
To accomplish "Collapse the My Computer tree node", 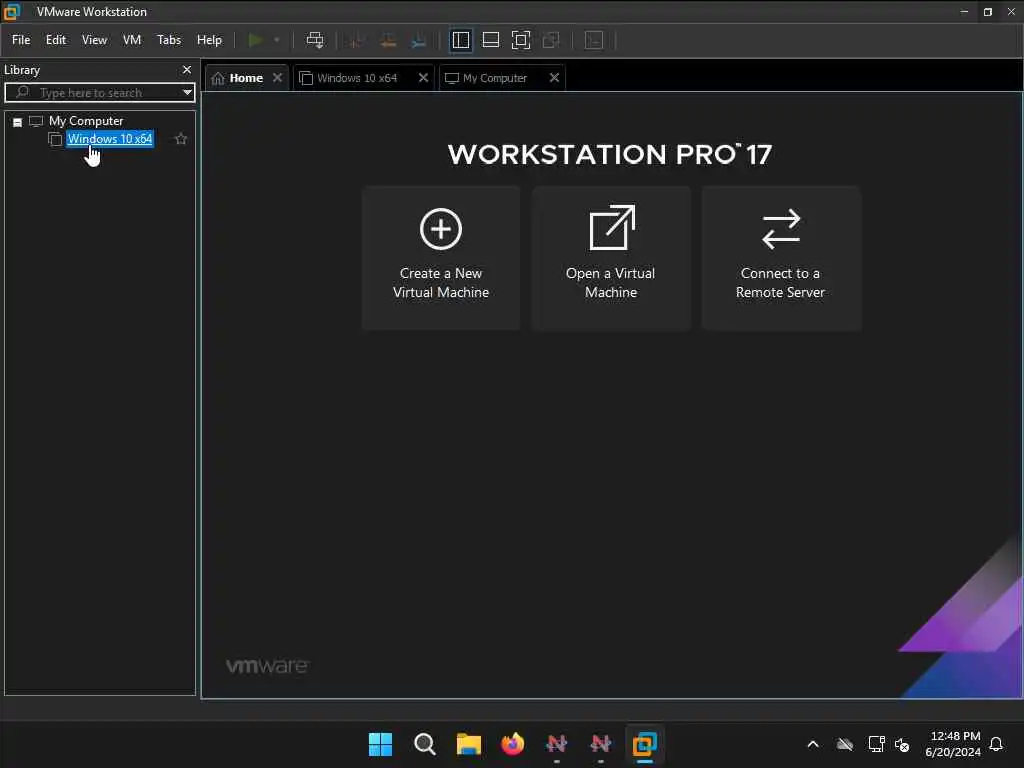I will tap(18, 122).
